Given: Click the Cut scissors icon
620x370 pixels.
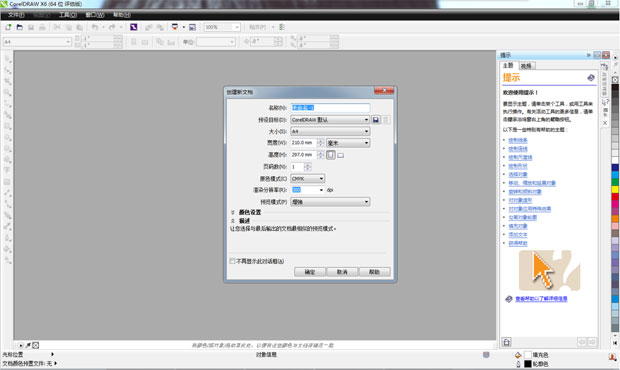Looking at the screenshot, I should [x=57, y=27].
